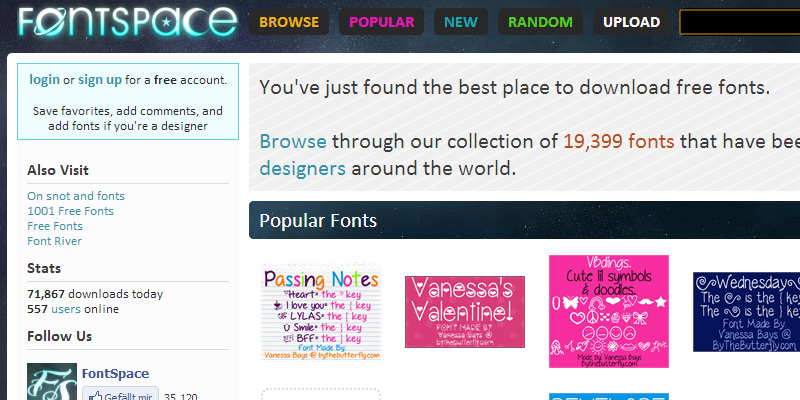This screenshot has width=800, height=400.
Task: Visit the 1001 Free Fonts link
Action: (x=70, y=211)
